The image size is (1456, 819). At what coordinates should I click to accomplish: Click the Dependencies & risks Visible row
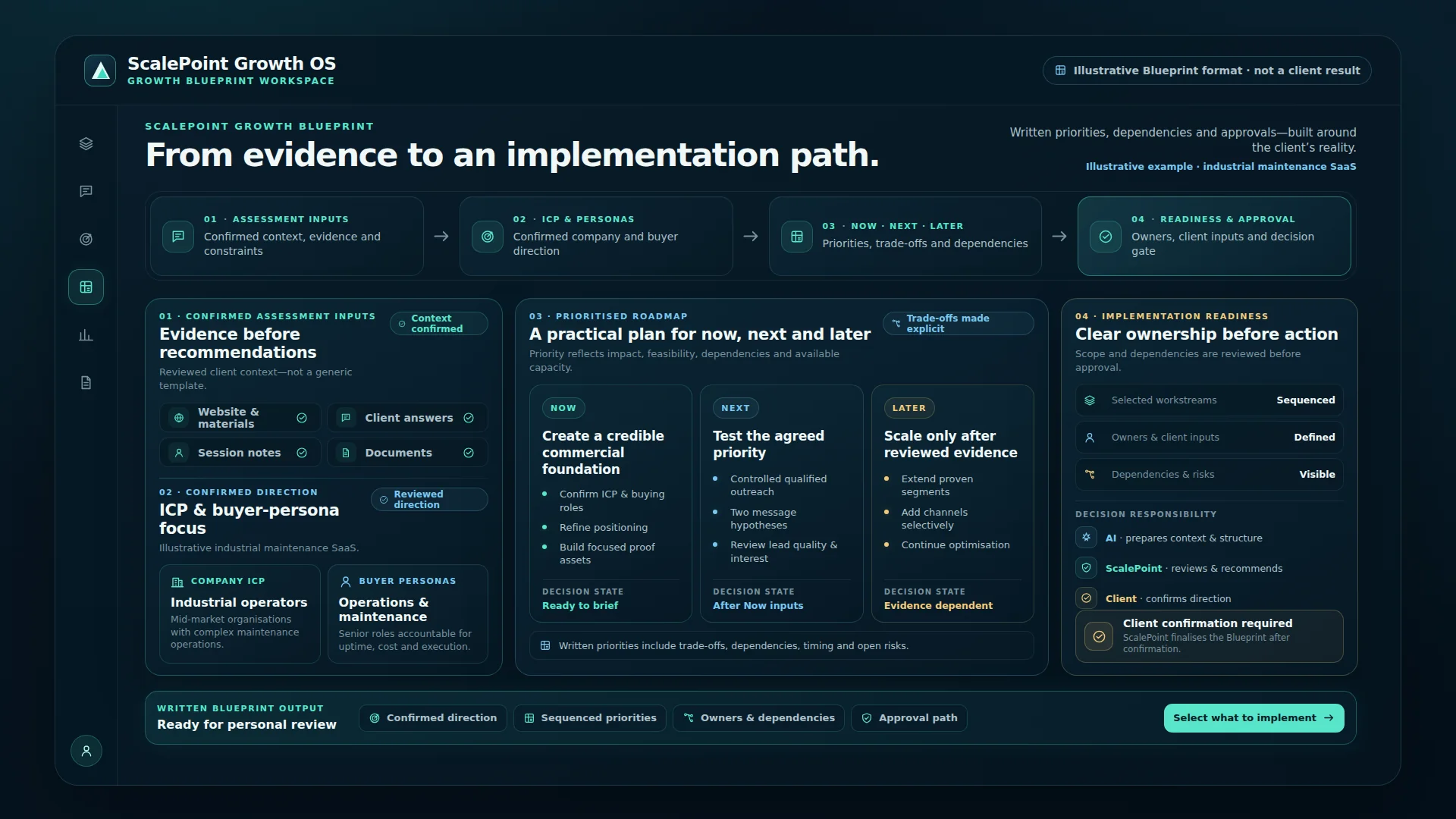pyautogui.click(x=1210, y=475)
